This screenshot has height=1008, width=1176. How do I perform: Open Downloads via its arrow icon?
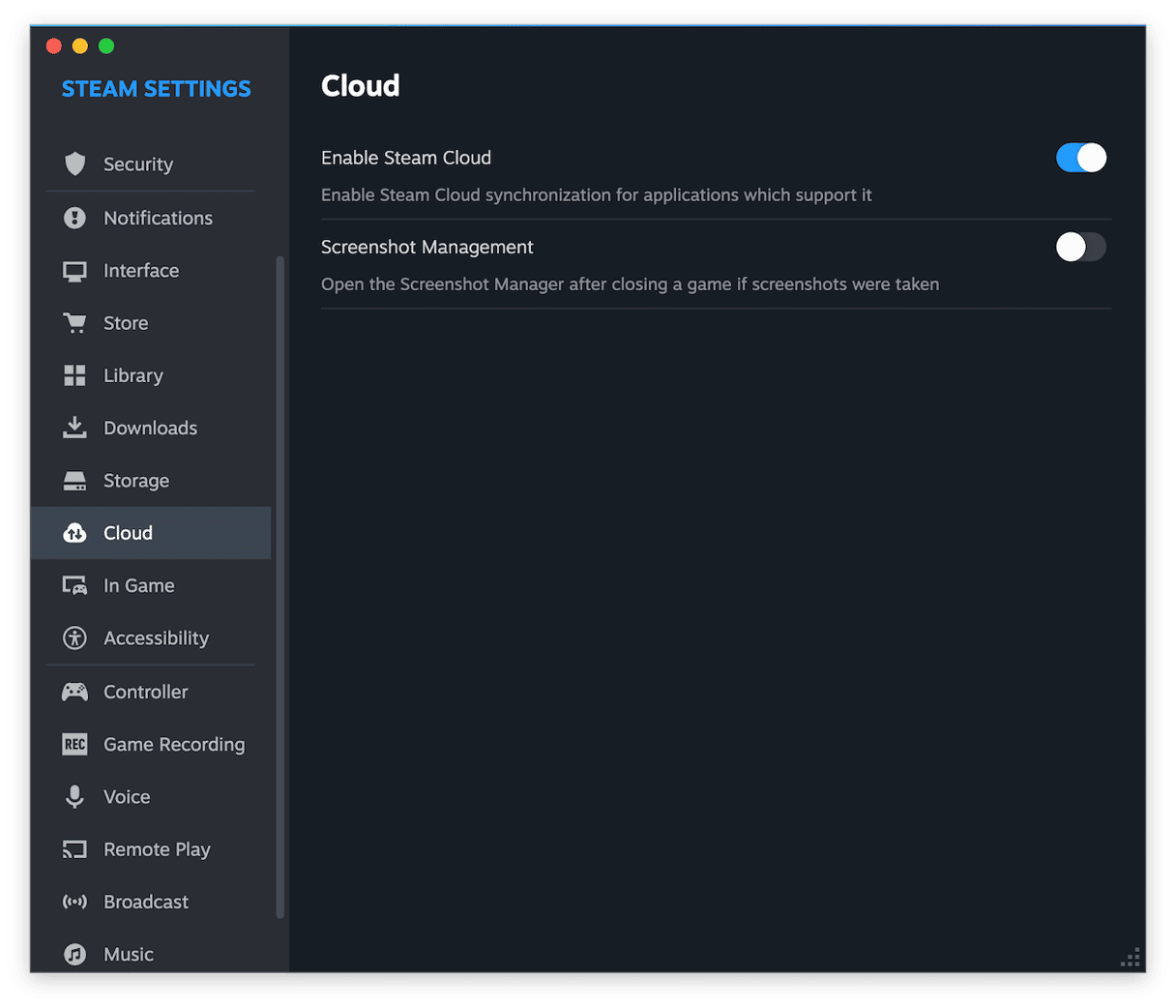coord(74,428)
